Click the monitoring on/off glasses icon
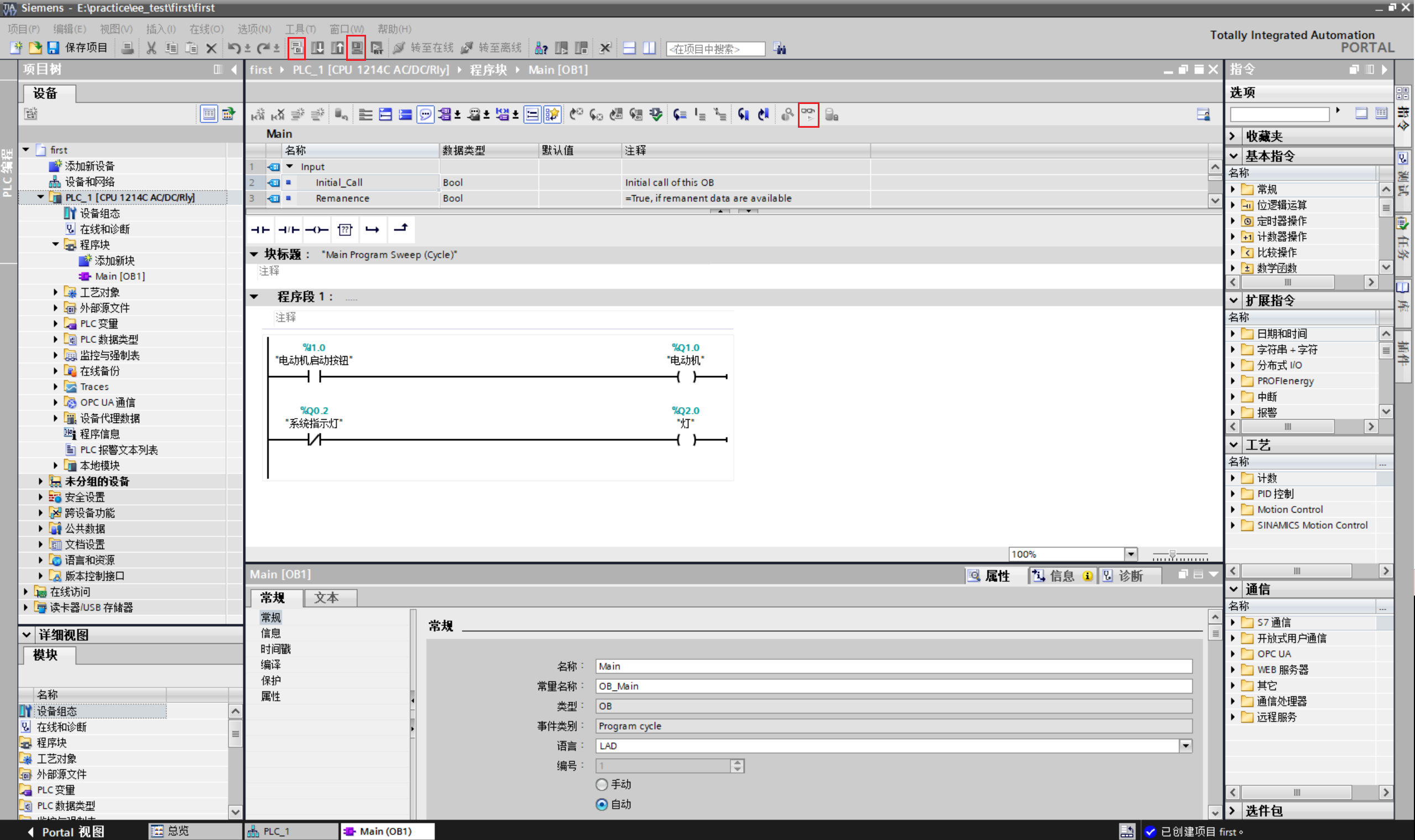The width and height of the screenshot is (1415, 840). pos(808,115)
